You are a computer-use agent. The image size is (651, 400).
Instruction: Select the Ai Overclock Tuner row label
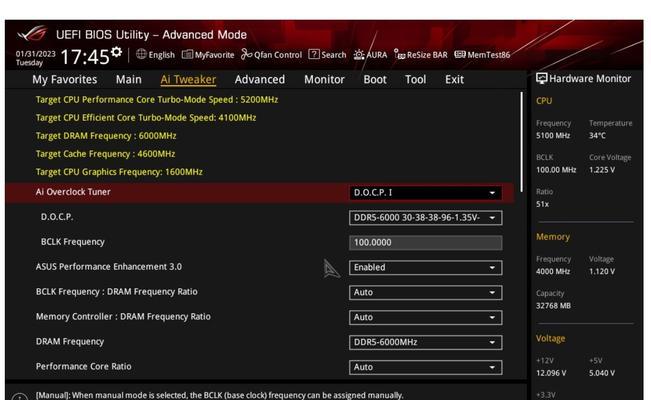(73, 192)
